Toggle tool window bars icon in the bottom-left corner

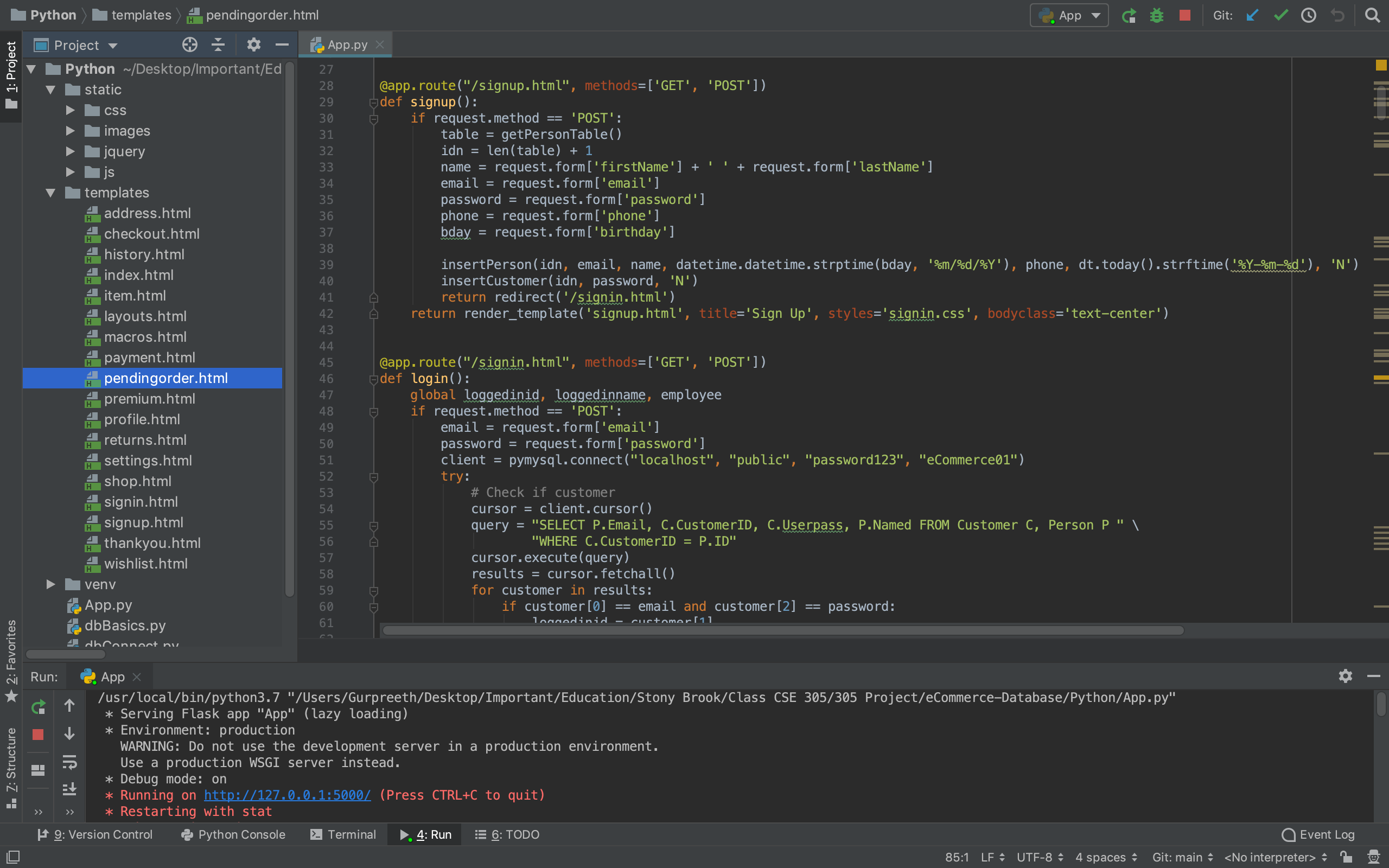click(x=12, y=857)
